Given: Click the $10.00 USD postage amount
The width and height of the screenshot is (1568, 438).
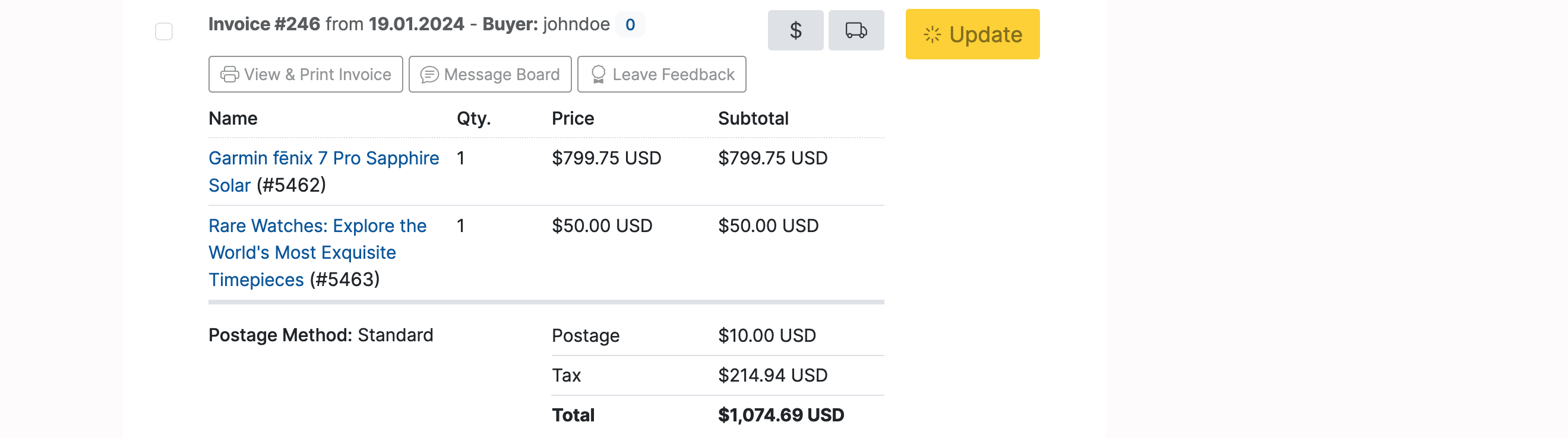Looking at the screenshot, I should coord(766,335).
